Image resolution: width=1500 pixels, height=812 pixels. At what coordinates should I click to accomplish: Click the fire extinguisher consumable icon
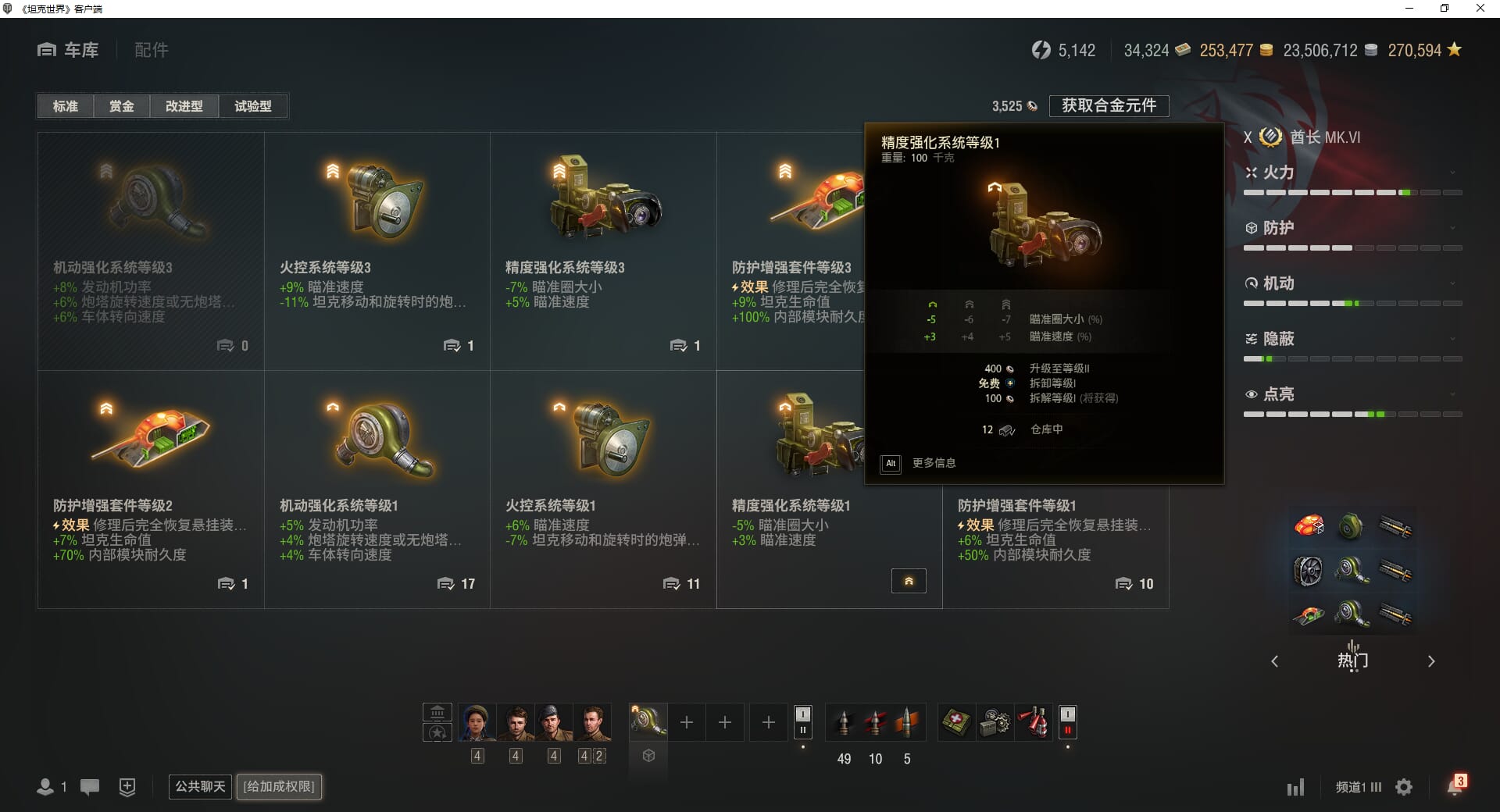[1034, 722]
